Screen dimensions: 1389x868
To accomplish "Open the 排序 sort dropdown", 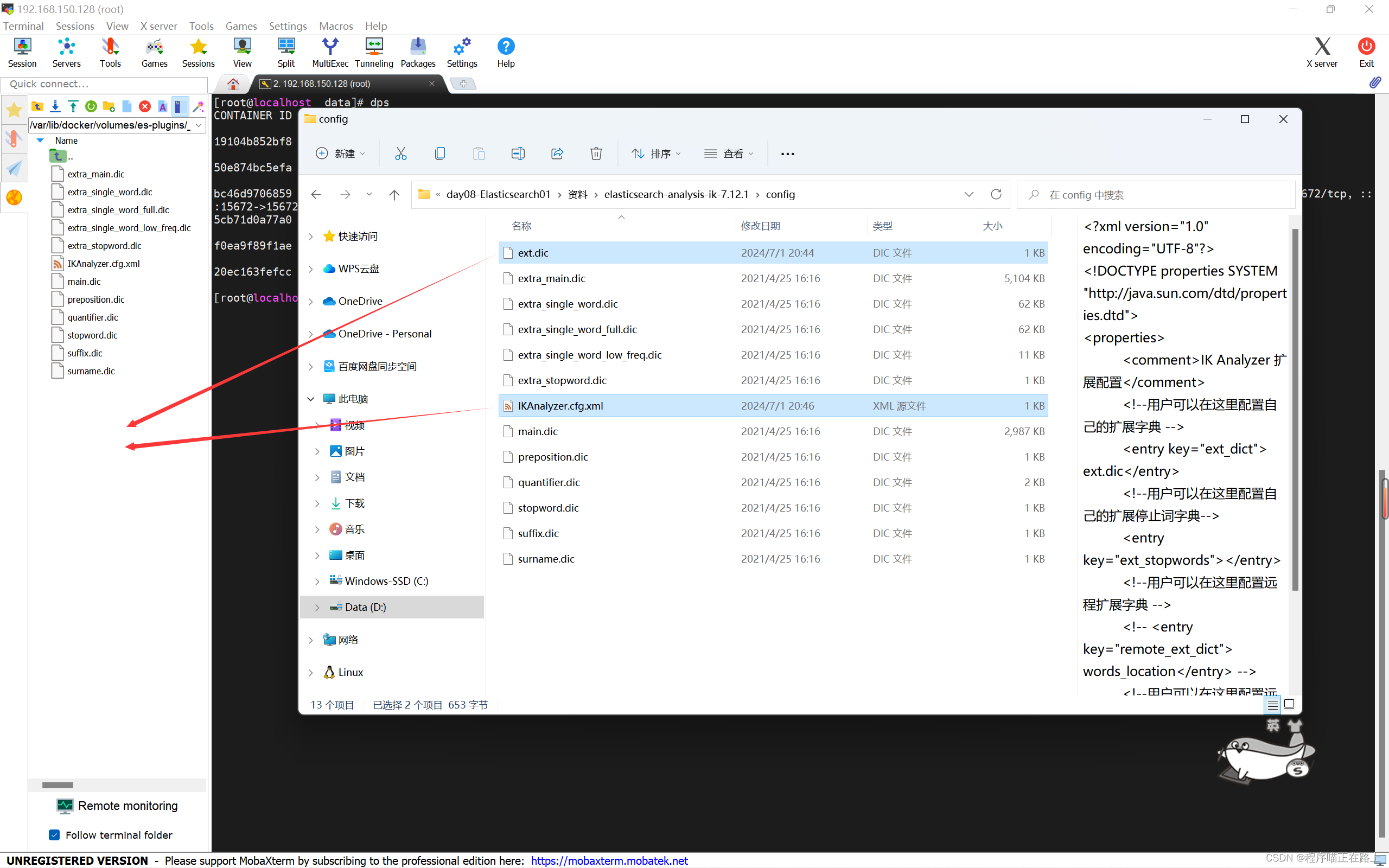I will (655, 154).
